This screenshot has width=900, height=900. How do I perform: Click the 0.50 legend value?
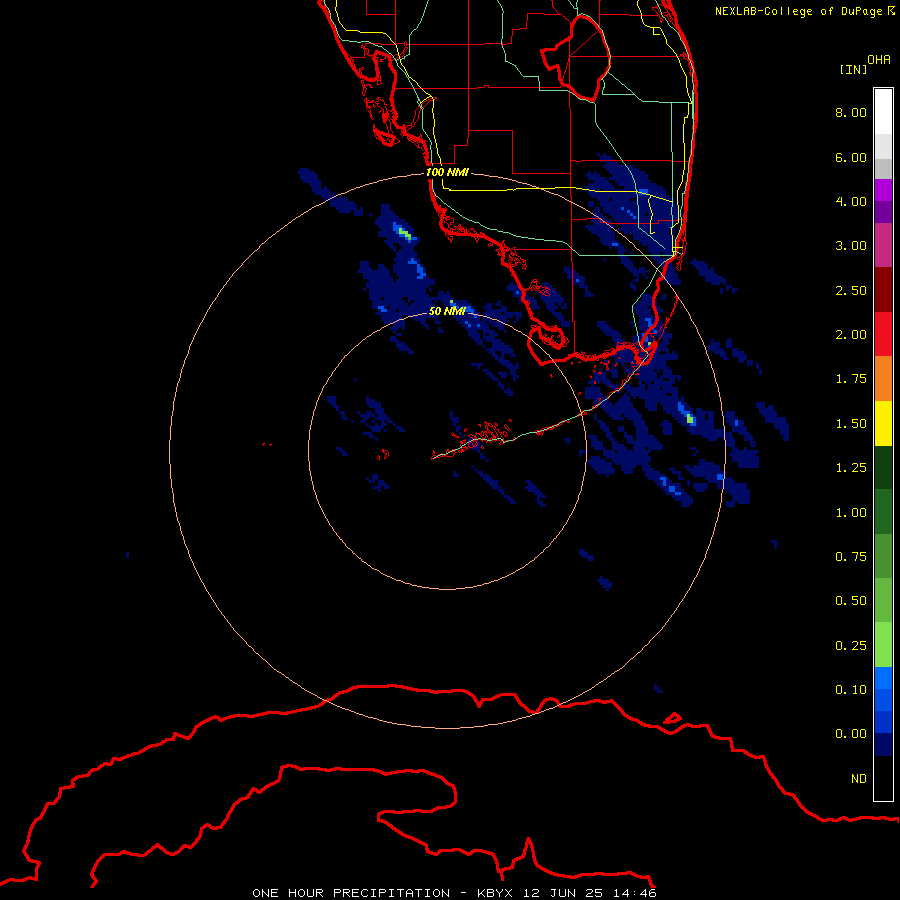[x=851, y=601]
